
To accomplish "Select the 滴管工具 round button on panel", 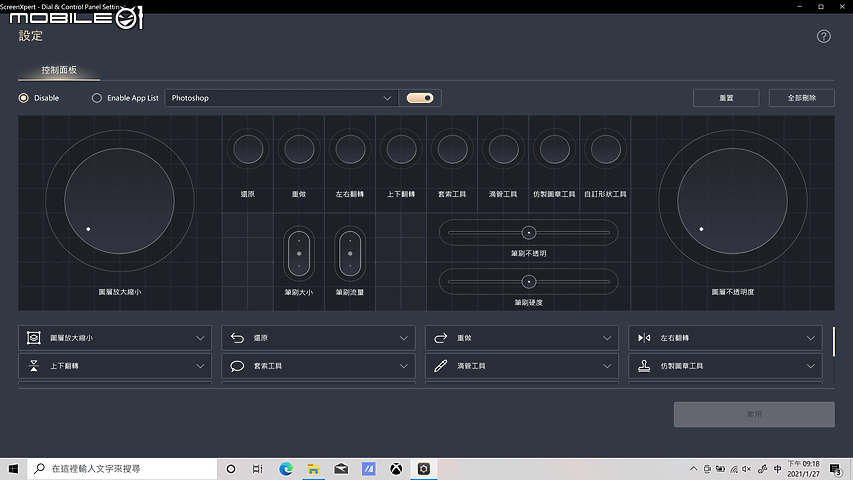I will (x=504, y=149).
